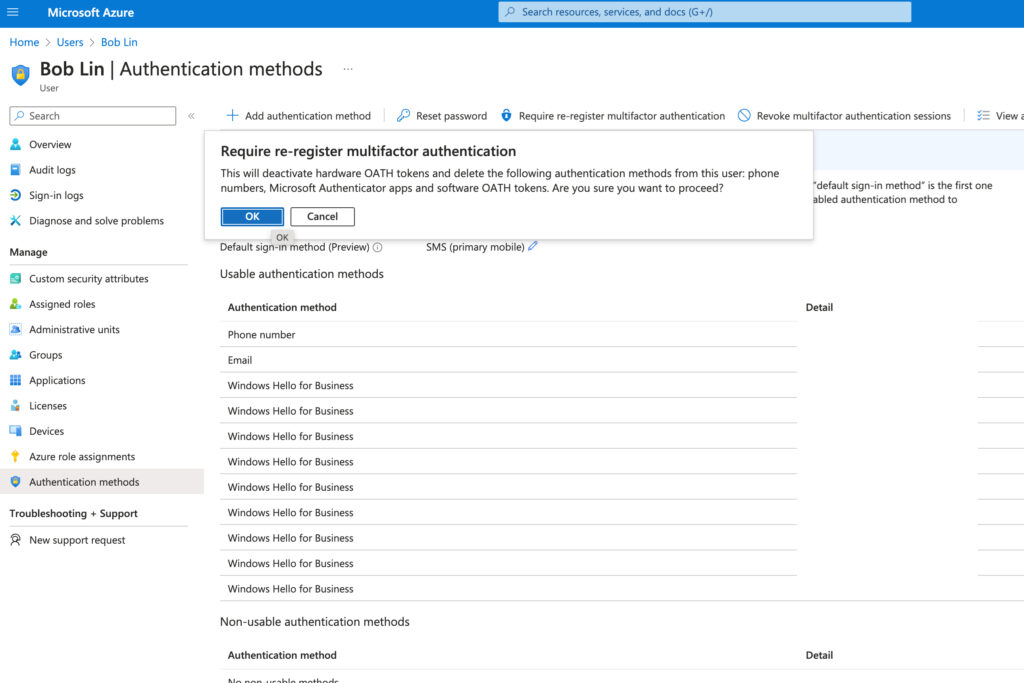Image resolution: width=1024 pixels, height=683 pixels.
Task: Click the New support request icon
Action: (16, 540)
